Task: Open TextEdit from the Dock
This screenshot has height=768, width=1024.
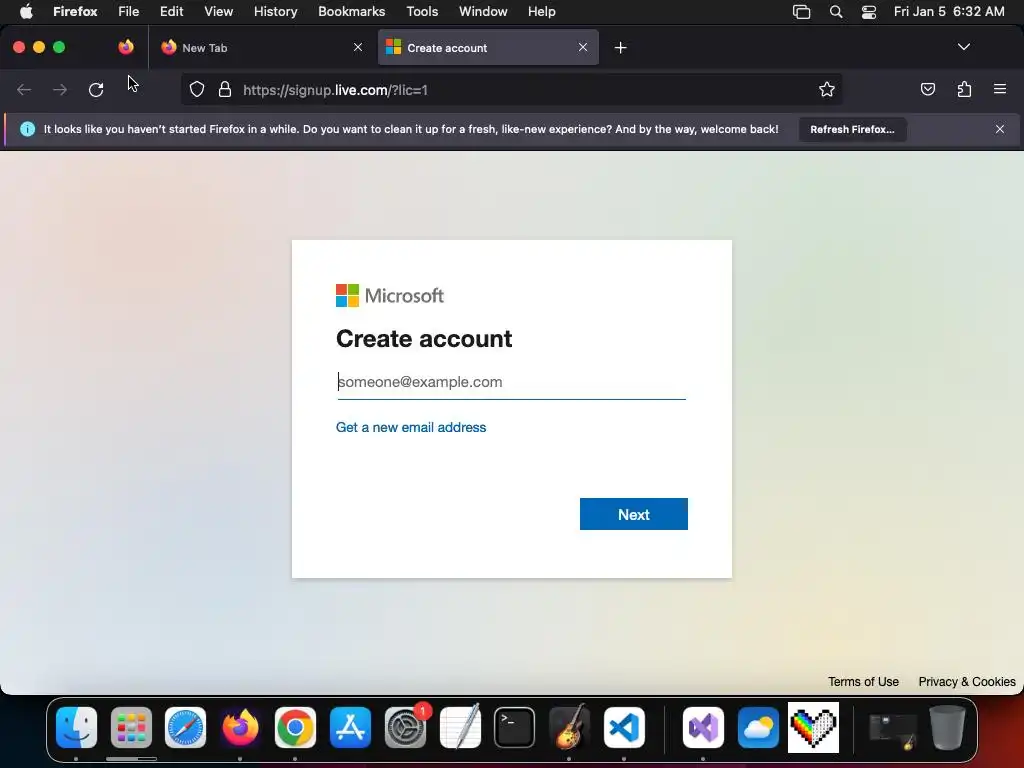Action: [x=460, y=727]
